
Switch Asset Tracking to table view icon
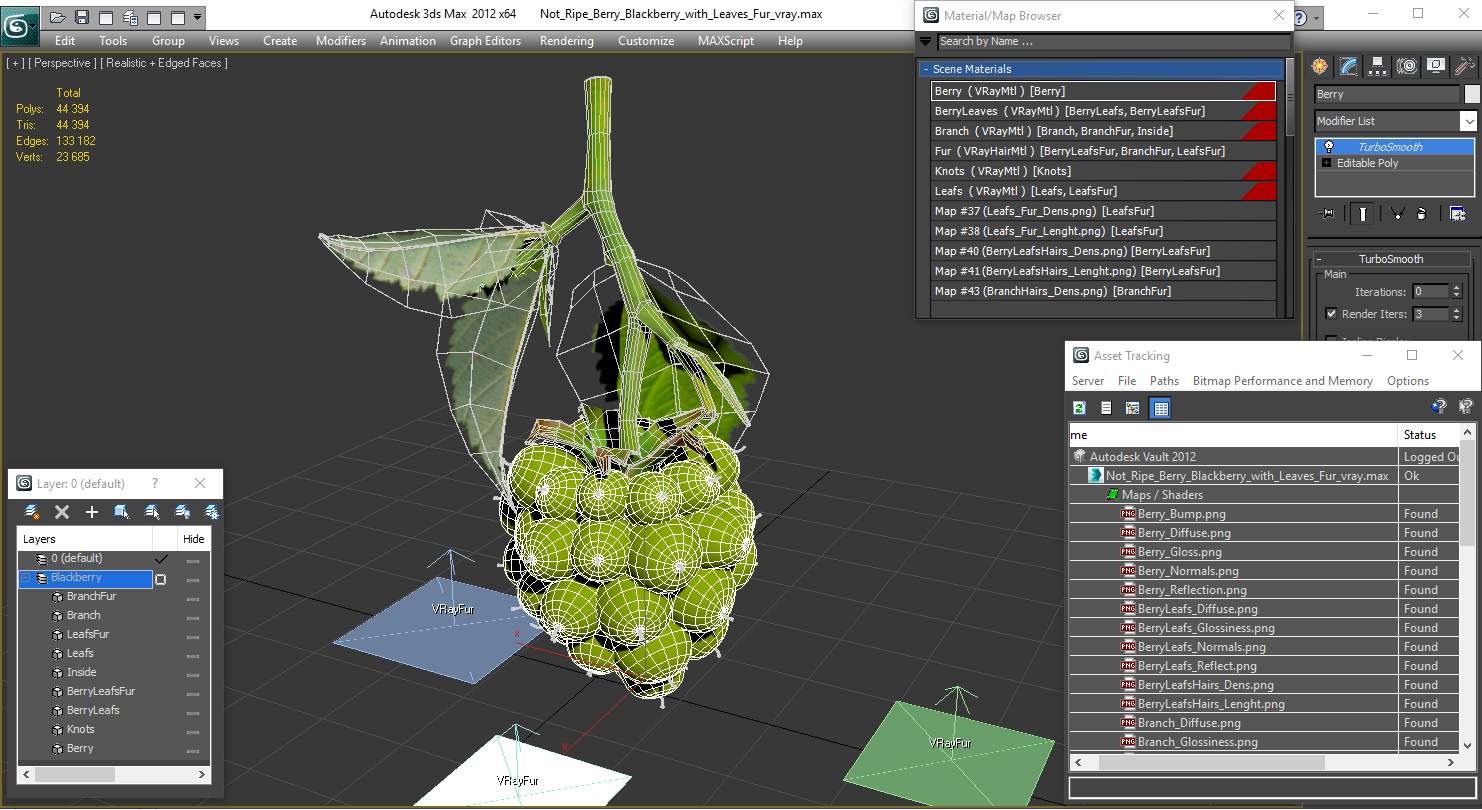(x=1160, y=408)
